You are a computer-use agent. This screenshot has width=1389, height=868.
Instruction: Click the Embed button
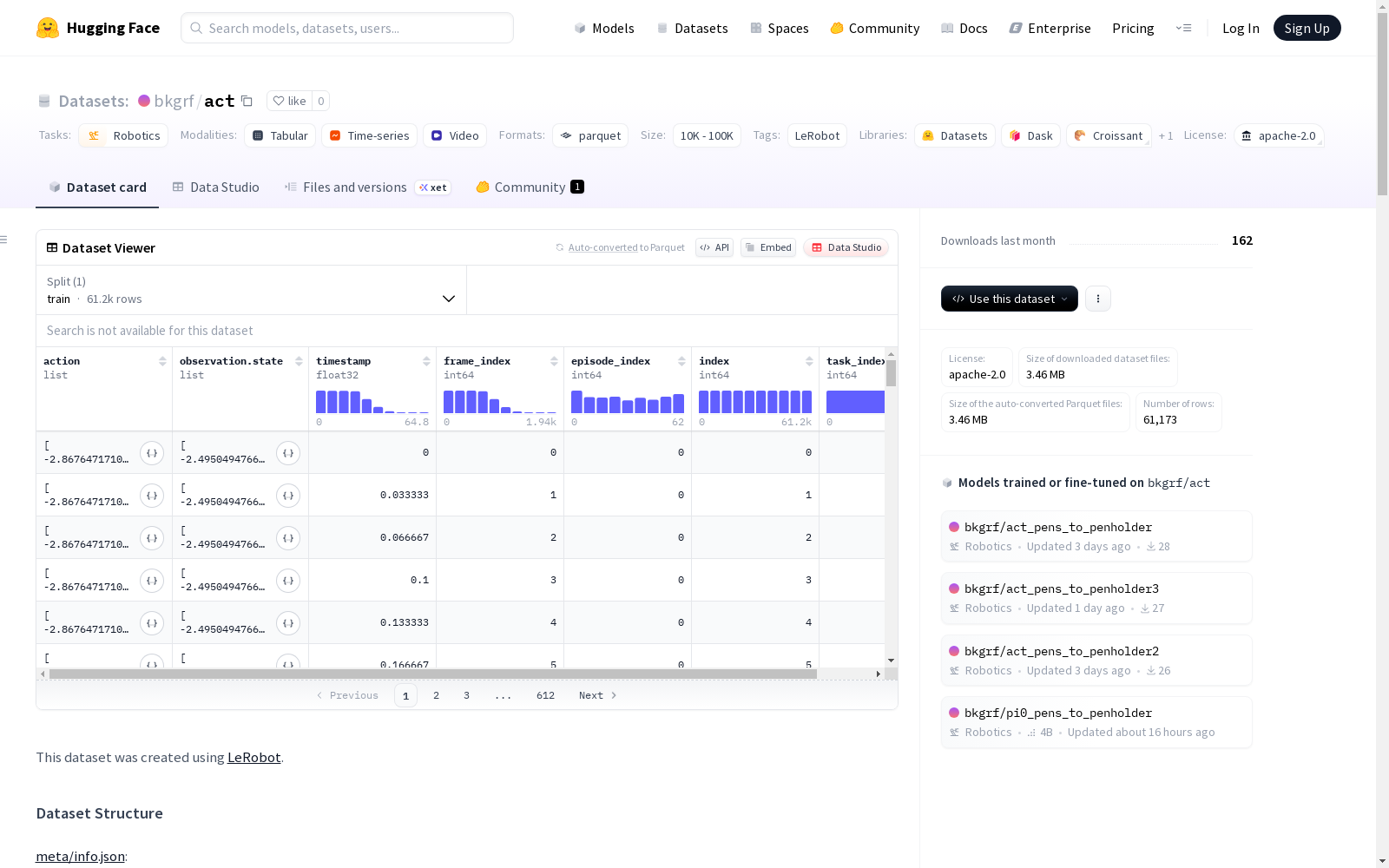click(768, 247)
